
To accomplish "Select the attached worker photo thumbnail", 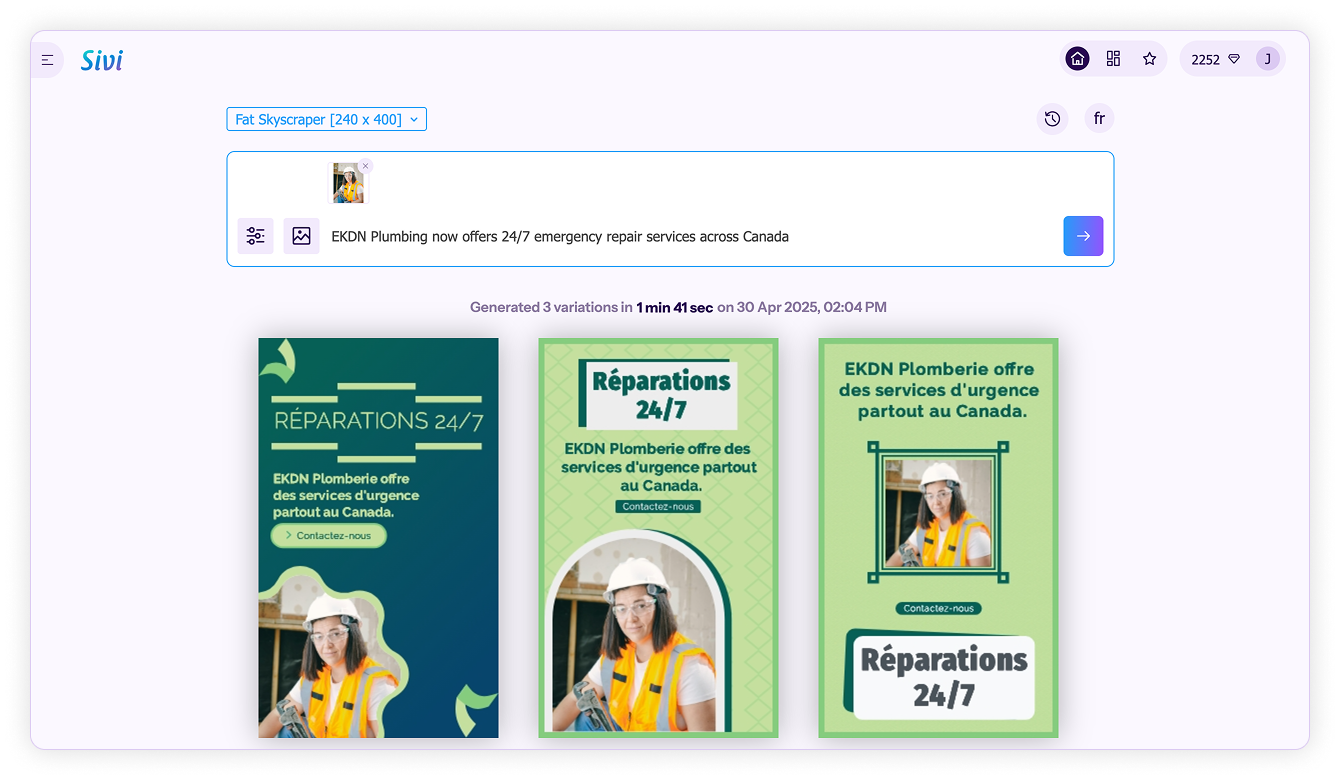I will (x=348, y=183).
